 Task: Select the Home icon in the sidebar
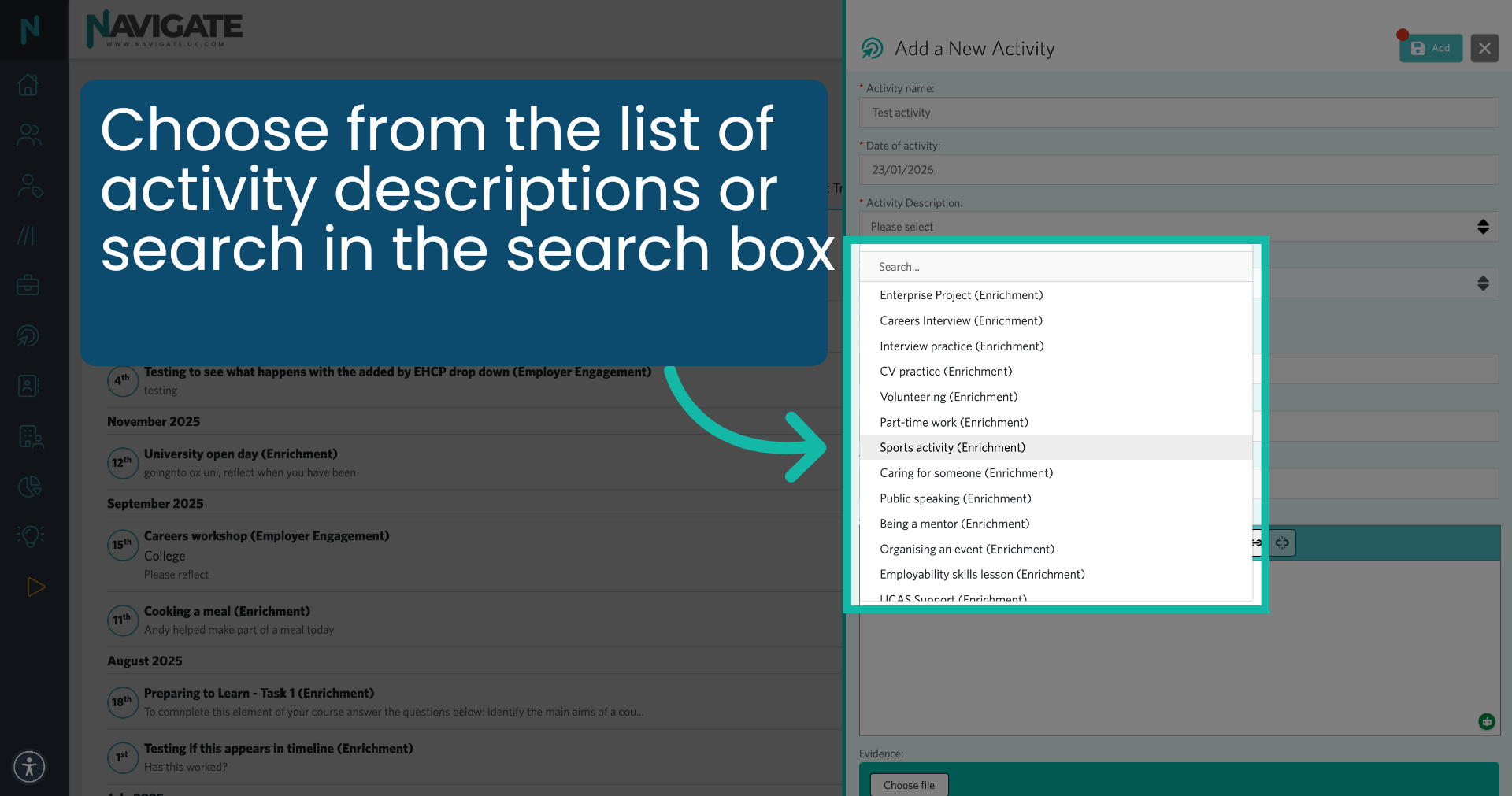29,85
